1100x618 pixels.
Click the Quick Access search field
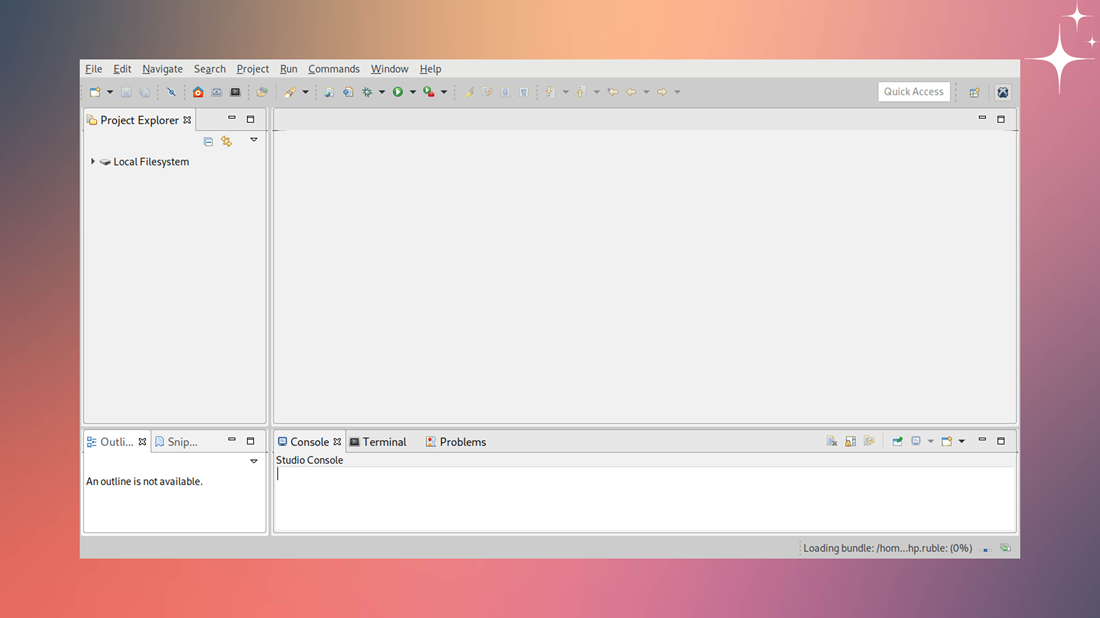pos(913,92)
